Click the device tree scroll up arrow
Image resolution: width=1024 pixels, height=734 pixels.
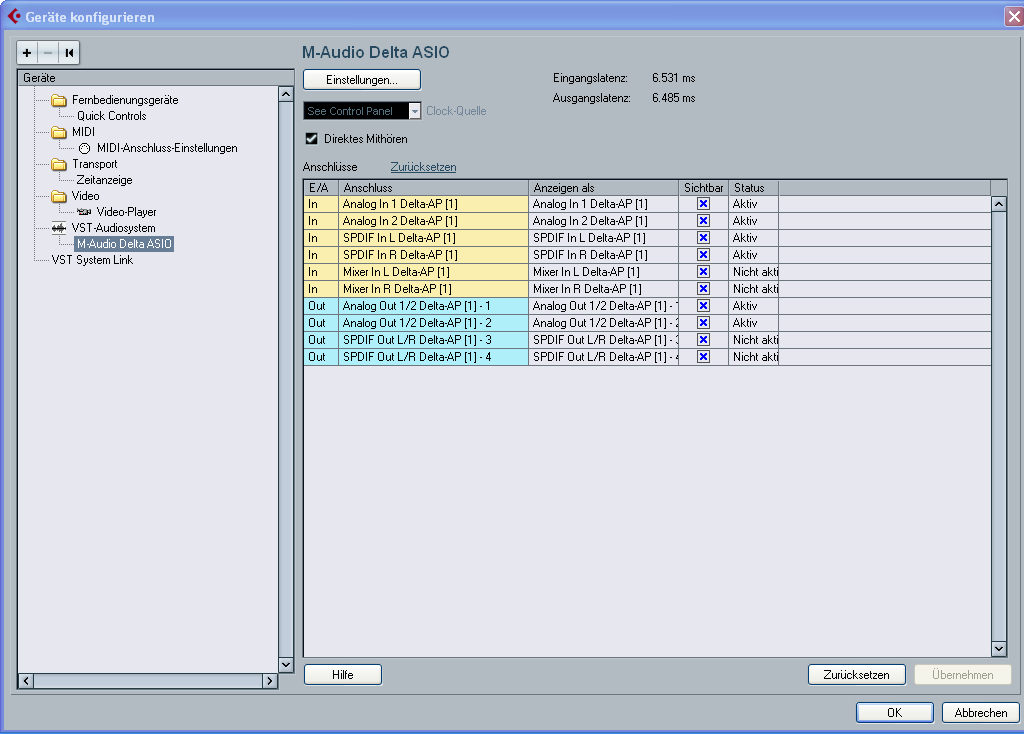286,94
